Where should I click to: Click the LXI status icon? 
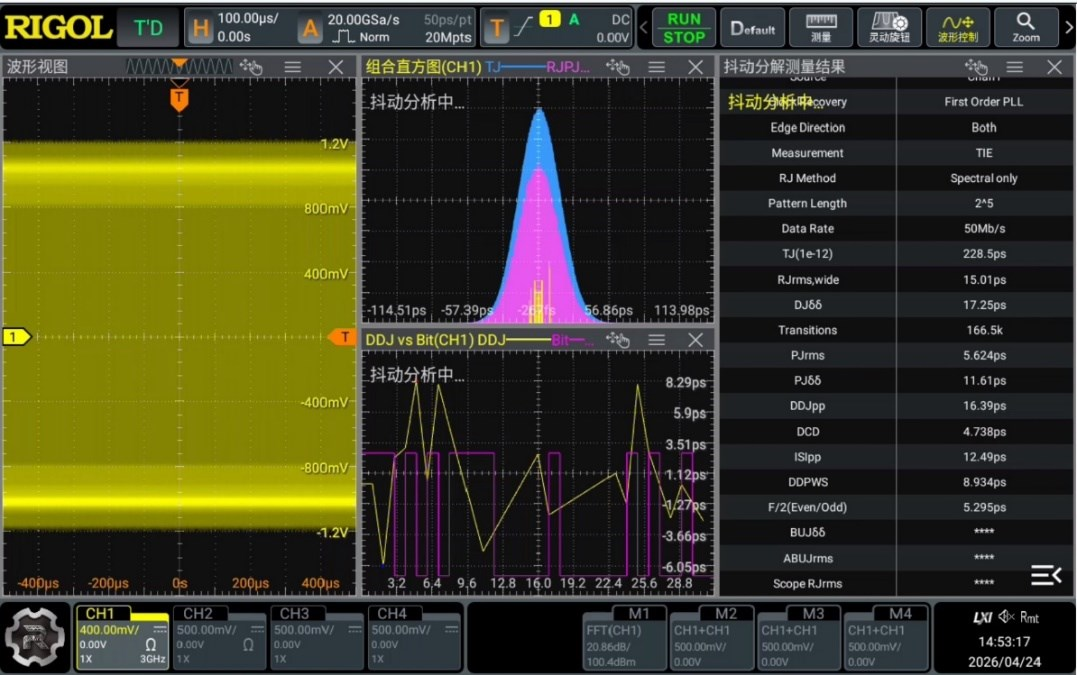coord(982,617)
